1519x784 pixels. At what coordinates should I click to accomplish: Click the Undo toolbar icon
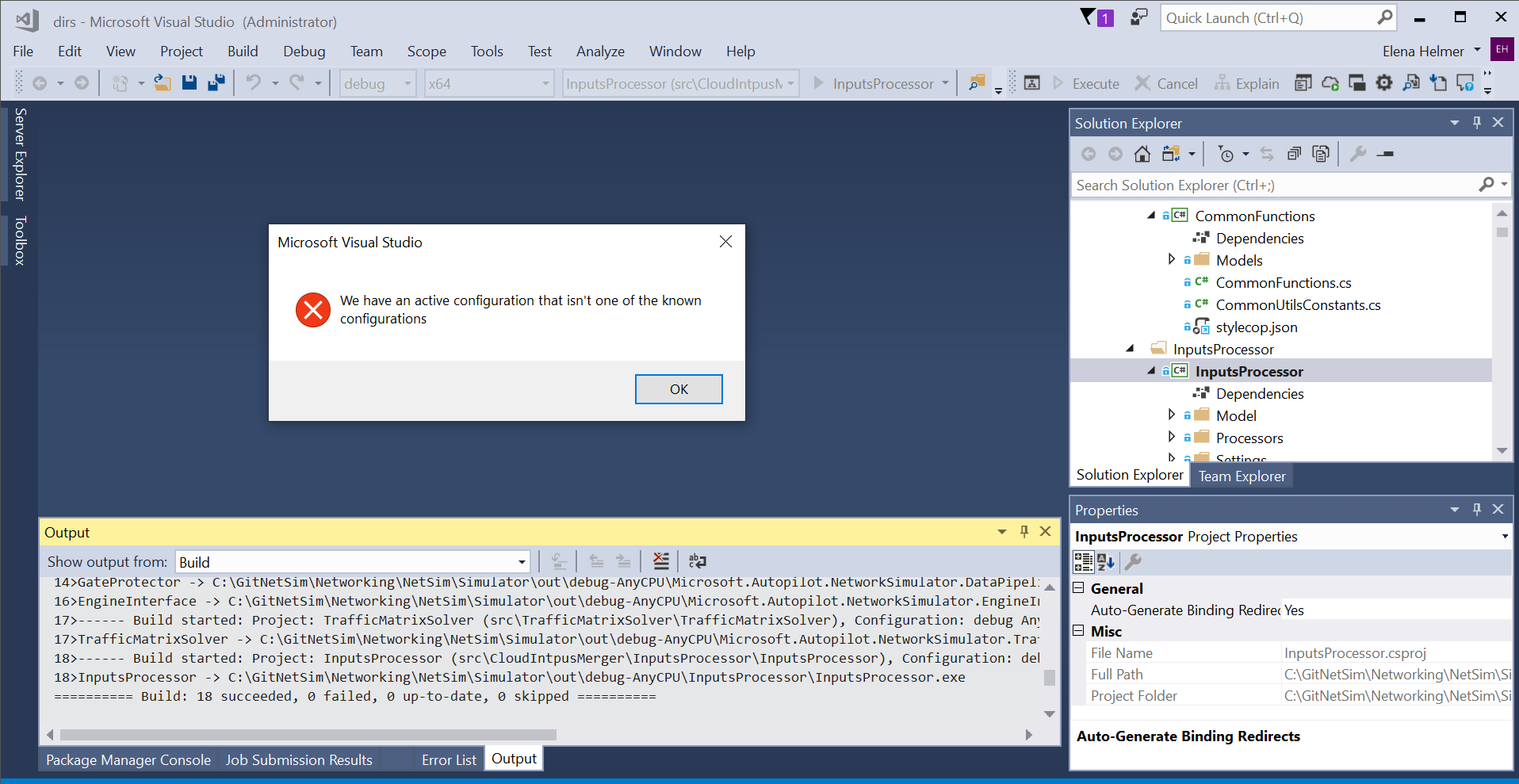pyautogui.click(x=254, y=82)
